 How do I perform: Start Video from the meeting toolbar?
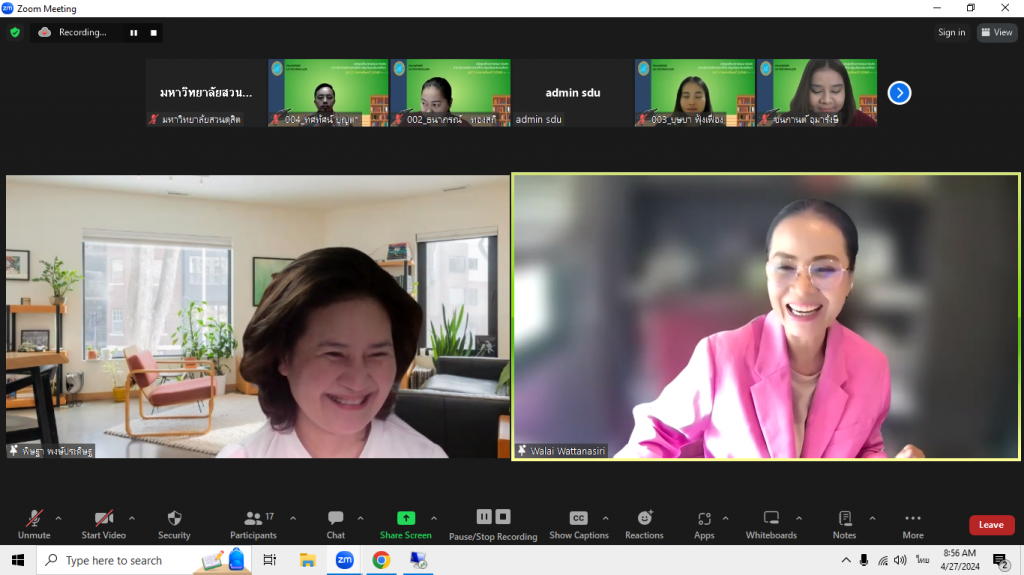tap(103, 523)
